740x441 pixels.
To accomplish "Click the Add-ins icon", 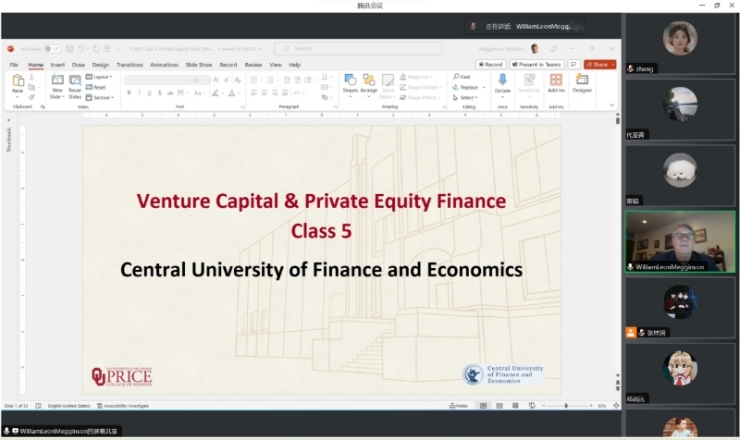I will click(x=556, y=82).
